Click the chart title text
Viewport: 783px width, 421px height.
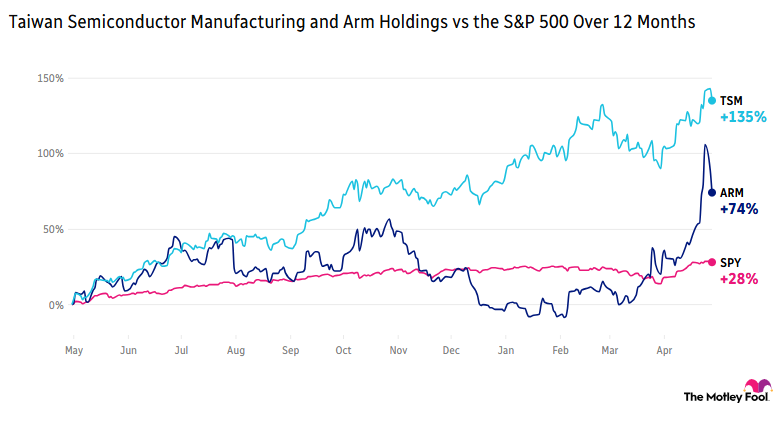click(x=352, y=22)
